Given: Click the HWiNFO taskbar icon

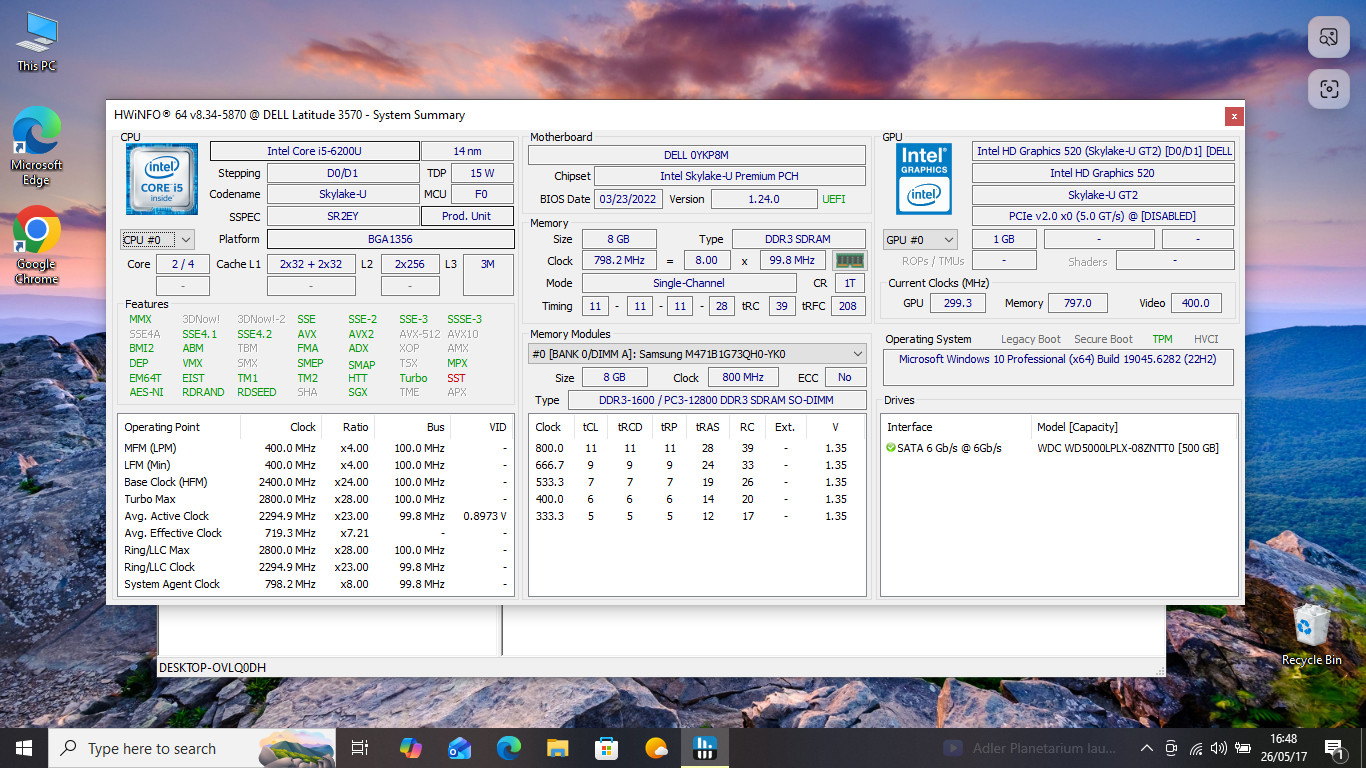Looking at the screenshot, I should (704, 748).
